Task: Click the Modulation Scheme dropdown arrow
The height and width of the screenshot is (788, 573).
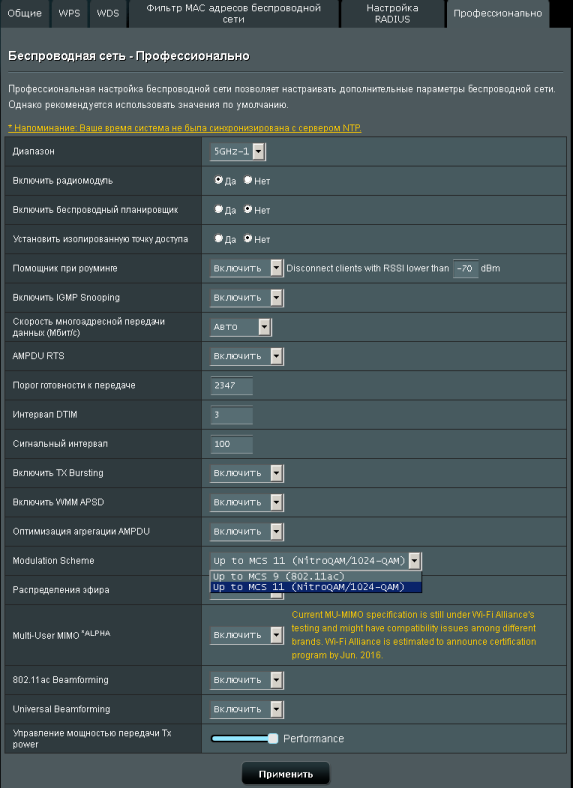Action: tap(415, 561)
